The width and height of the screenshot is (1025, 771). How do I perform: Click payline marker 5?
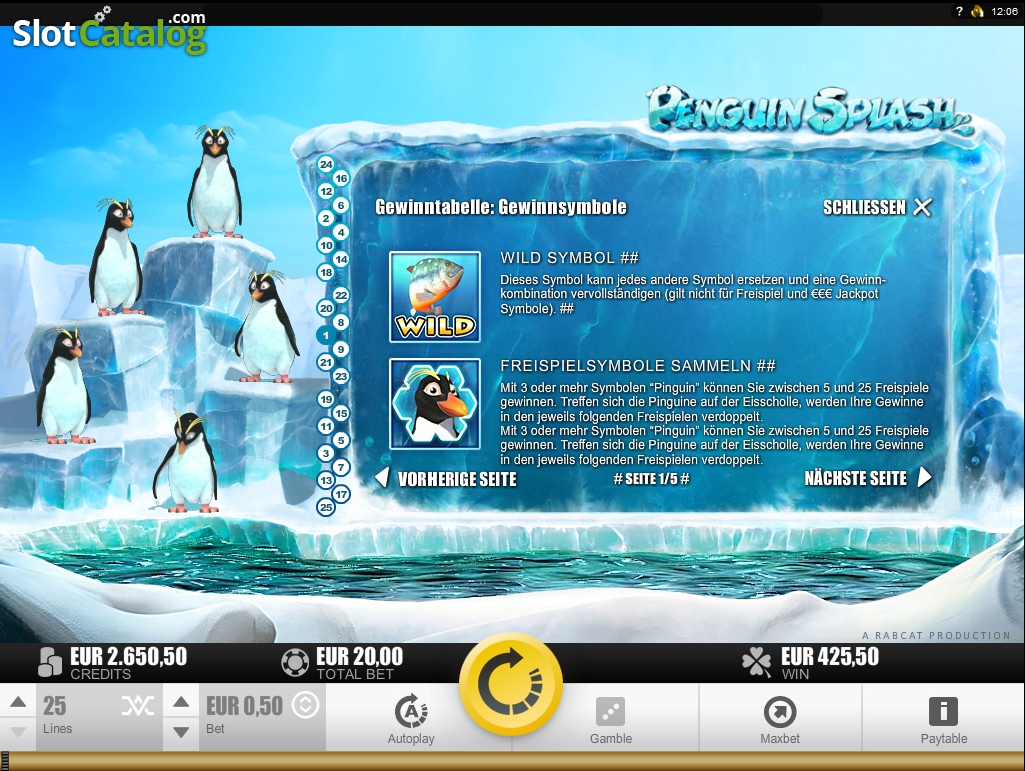[x=341, y=440]
